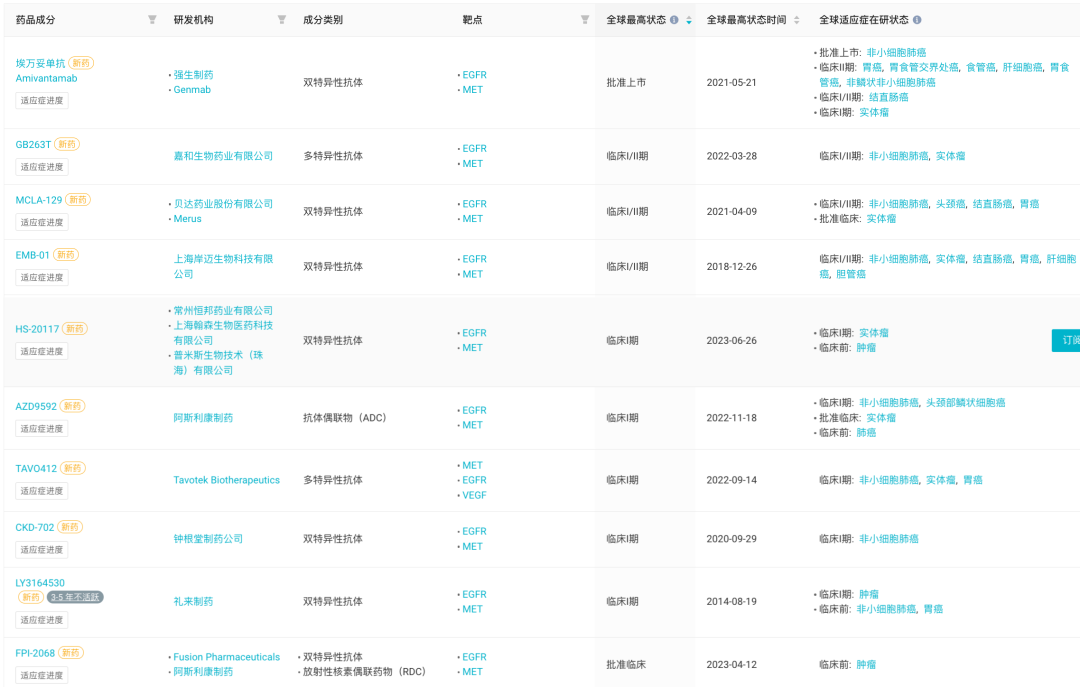Select 放射性核素偶联药物（RDC） category text

pos(364,672)
